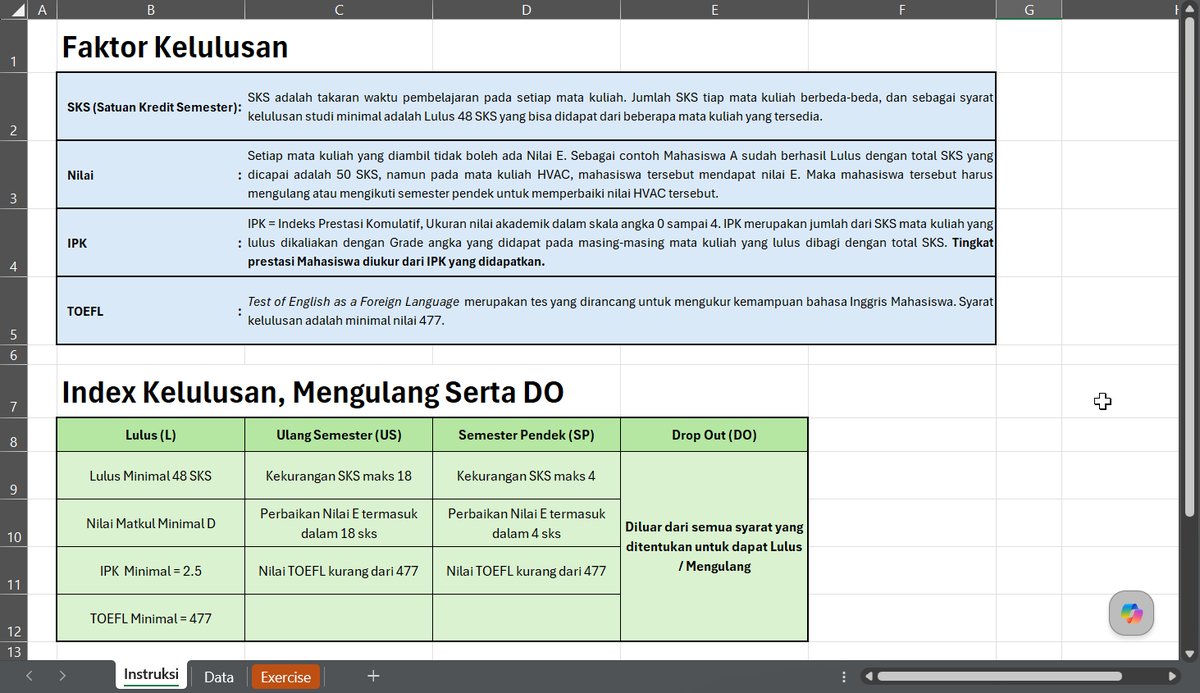Click the 'Kekurangan SKS maks 18' cell
The image size is (1200, 693).
point(338,475)
